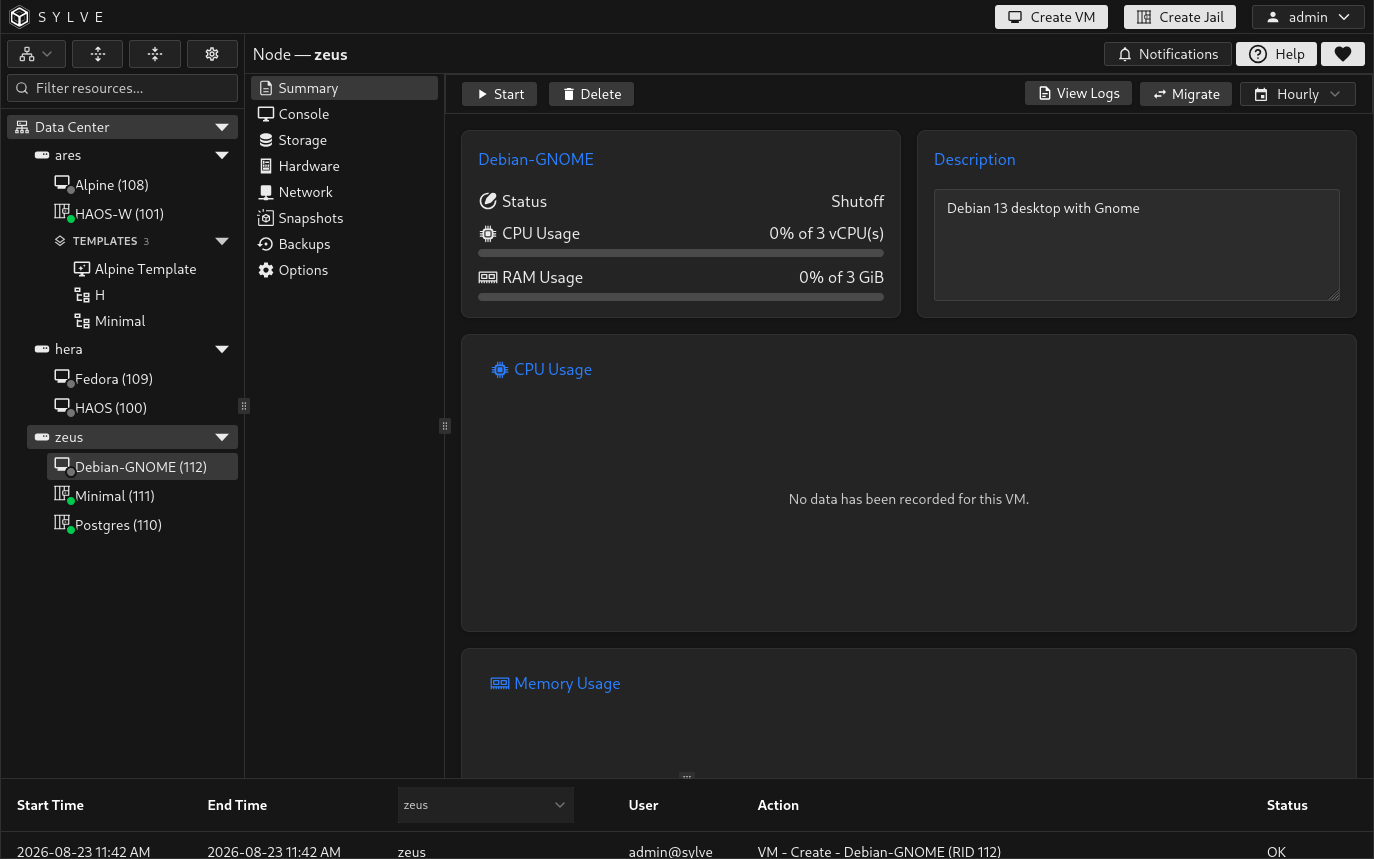
Task: Collapse all tree nodes with the collapse icon
Action: coord(155,54)
